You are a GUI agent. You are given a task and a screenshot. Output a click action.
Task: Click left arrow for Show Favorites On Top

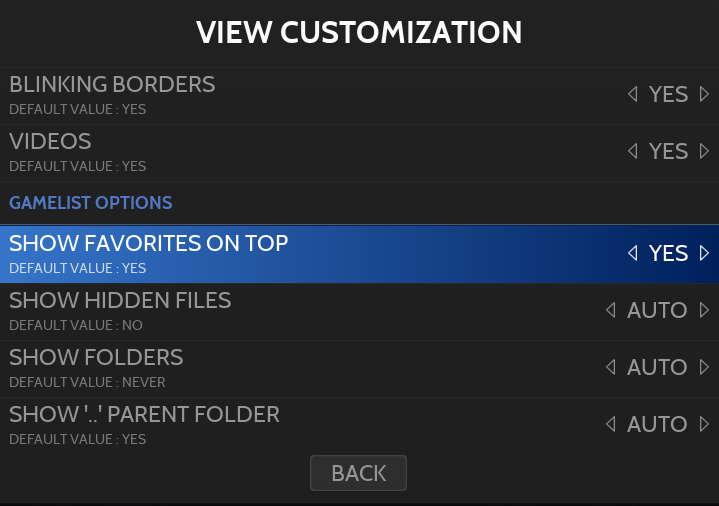(x=632, y=254)
